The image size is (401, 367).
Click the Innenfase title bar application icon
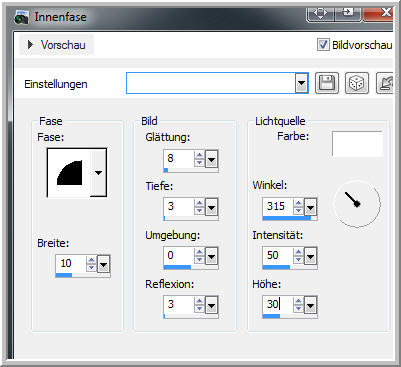pyautogui.click(x=22, y=17)
